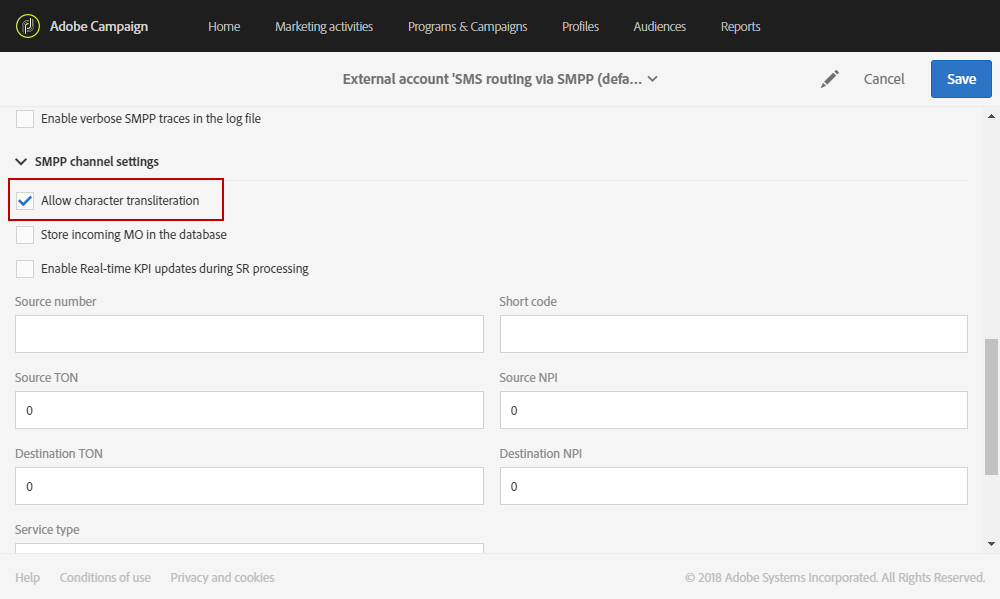Enable verbose SMPP traces checkbox

pos(25,119)
